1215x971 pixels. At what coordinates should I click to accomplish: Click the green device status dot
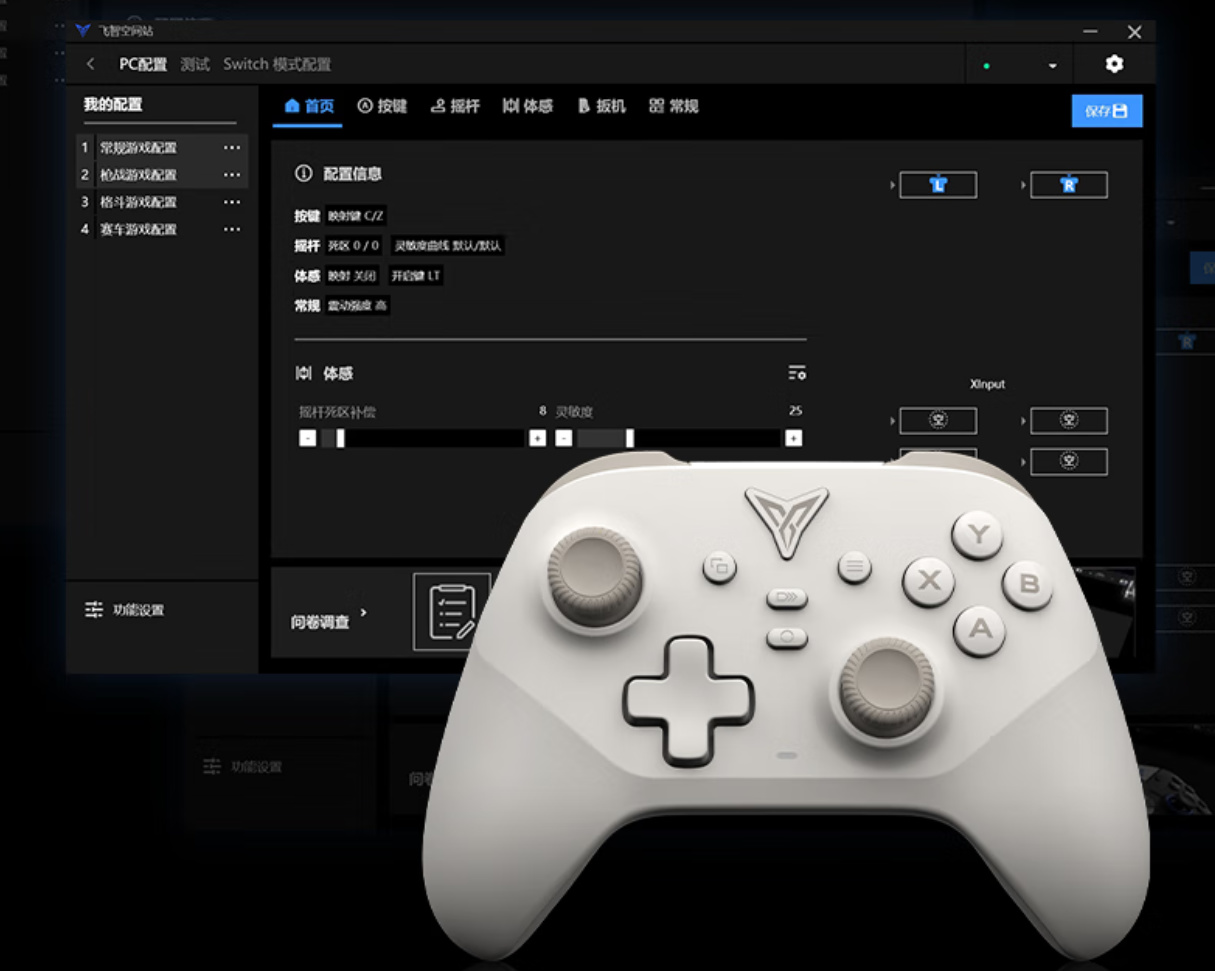tap(987, 66)
